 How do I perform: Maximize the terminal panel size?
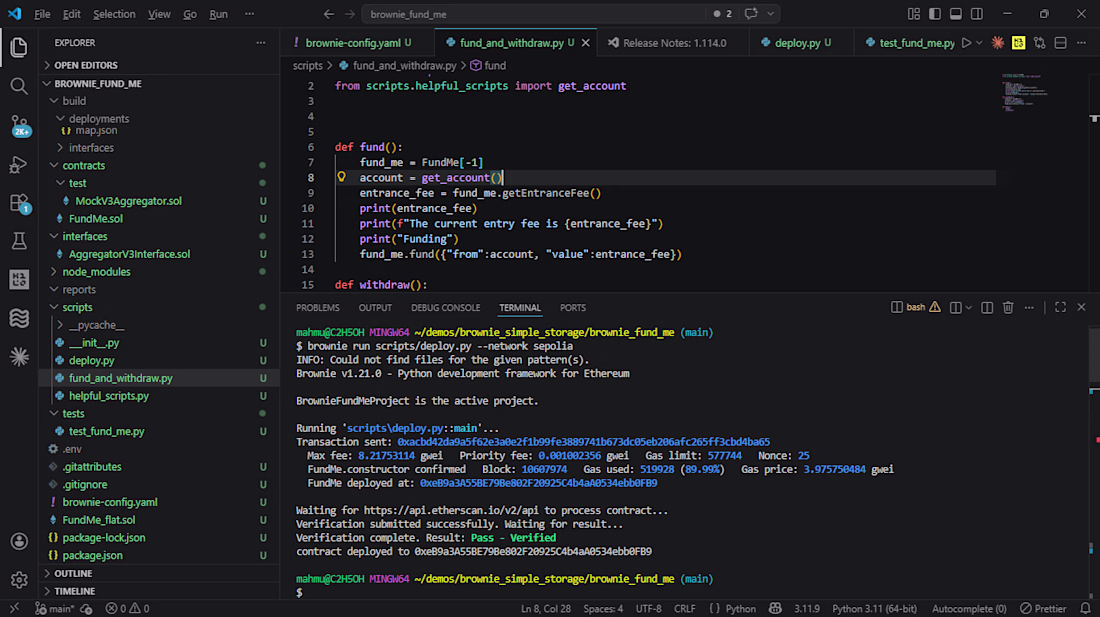click(1060, 308)
